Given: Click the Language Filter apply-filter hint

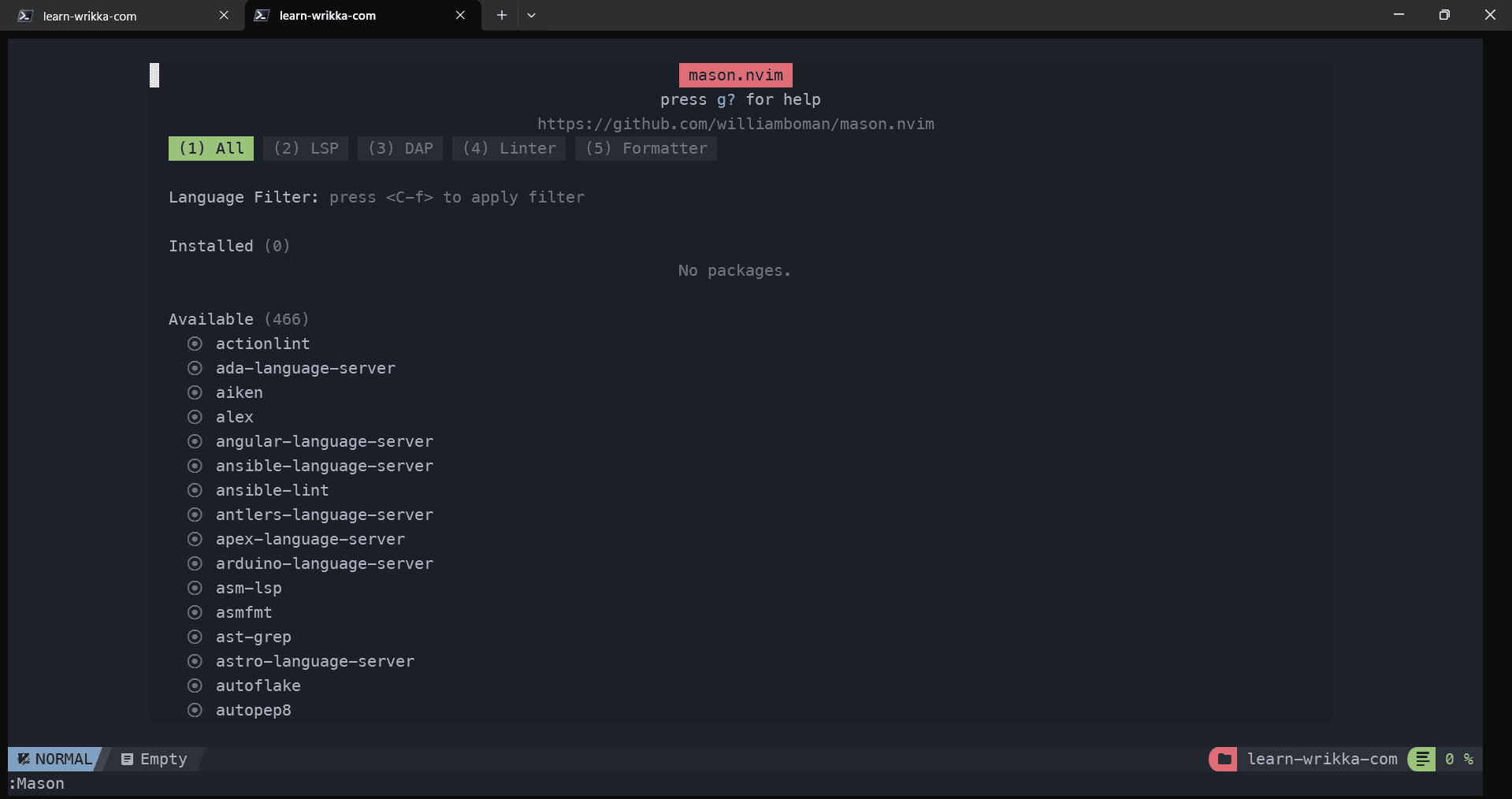Looking at the screenshot, I should tap(457, 197).
